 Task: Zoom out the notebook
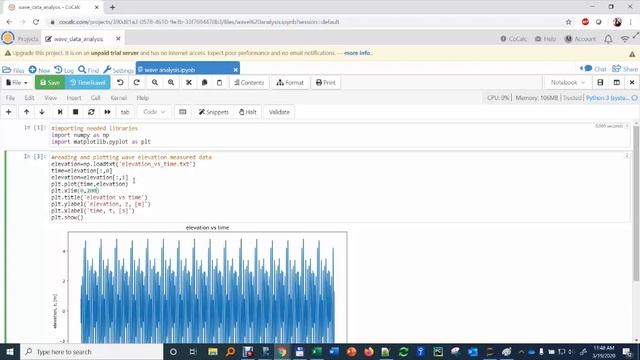point(155,82)
